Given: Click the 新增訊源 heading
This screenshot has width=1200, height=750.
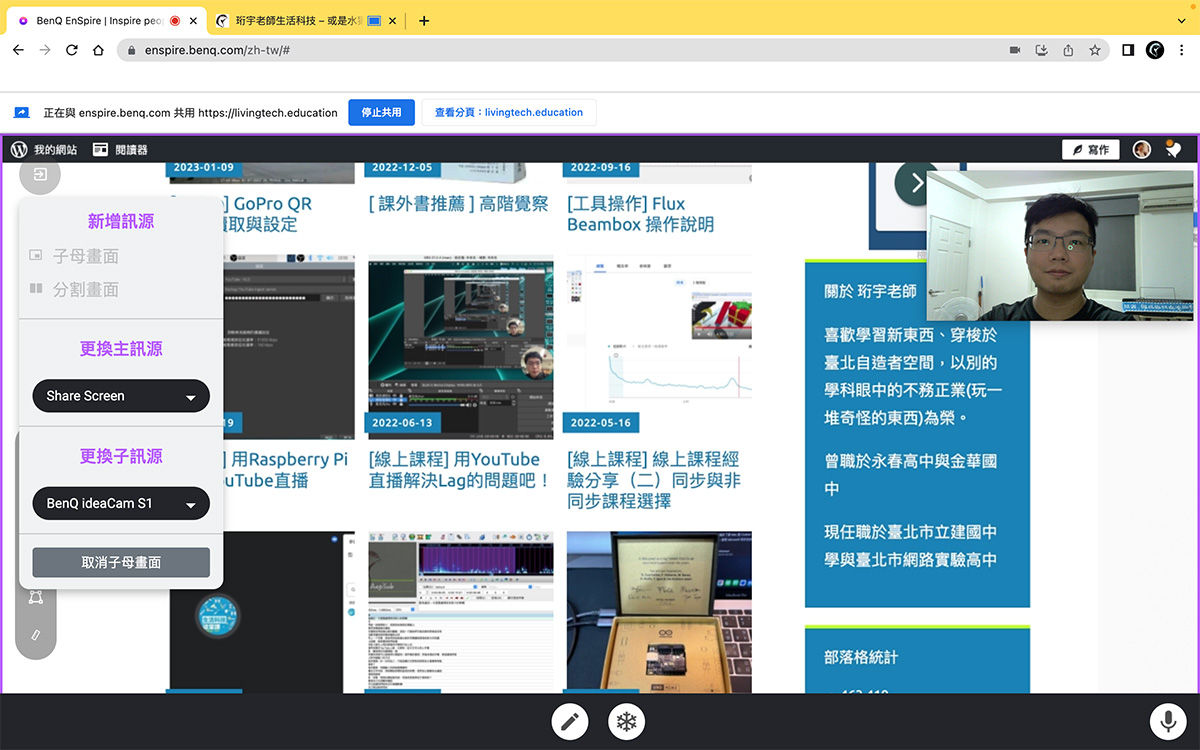Looking at the screenshot, I should [121, 221].
